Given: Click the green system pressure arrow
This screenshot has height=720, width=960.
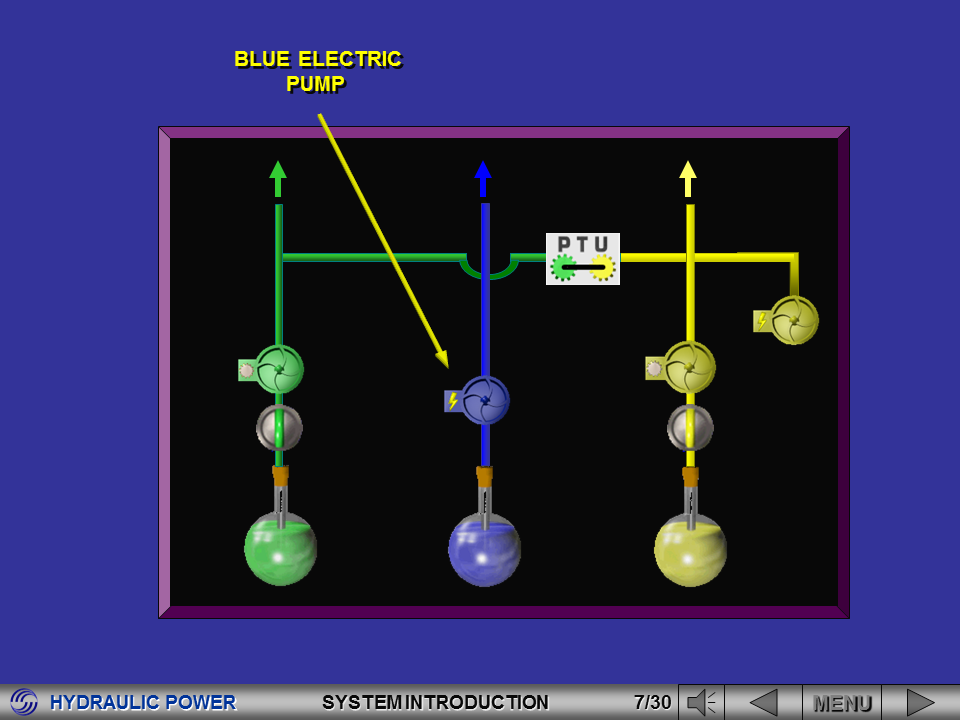Looking at the screenshot, I should [278, 178].
